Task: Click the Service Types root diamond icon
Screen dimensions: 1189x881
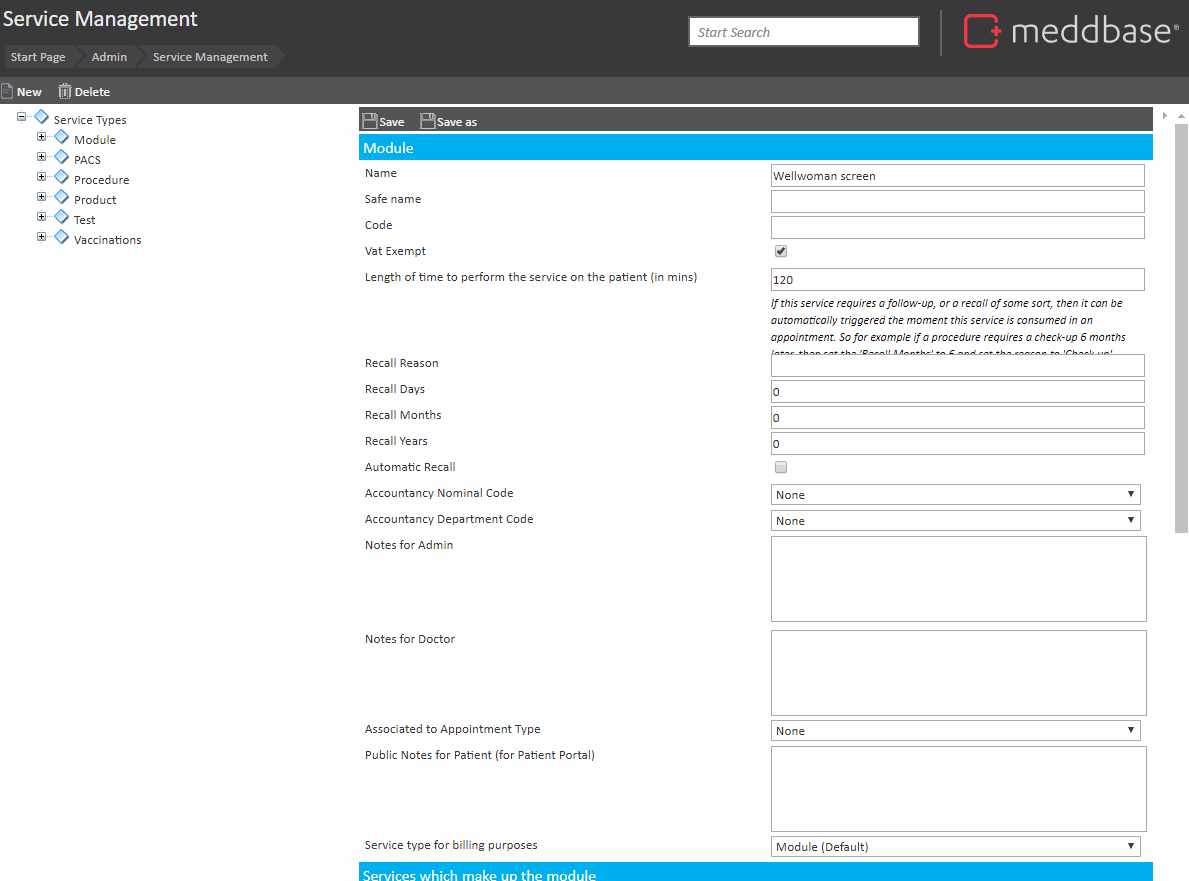Action: [x=41, y=117]
